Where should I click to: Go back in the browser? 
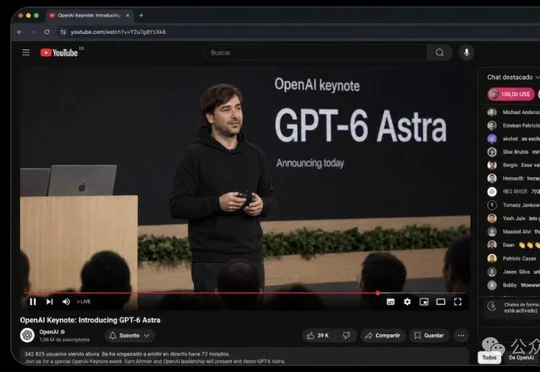click(x=20, y=32)
